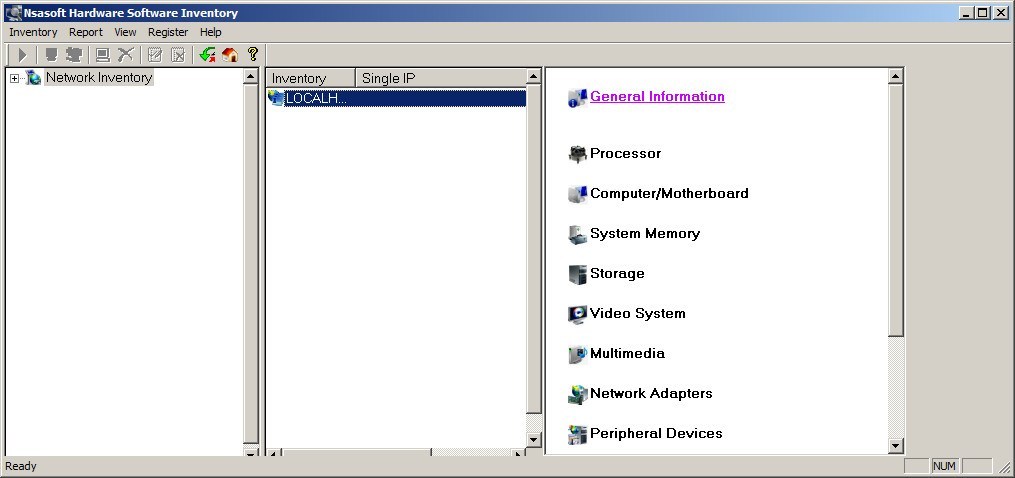Image resolution: width=1015 pixels, height=478 pixels.
Task: Click the application icon in title bar
Action: 13,12
